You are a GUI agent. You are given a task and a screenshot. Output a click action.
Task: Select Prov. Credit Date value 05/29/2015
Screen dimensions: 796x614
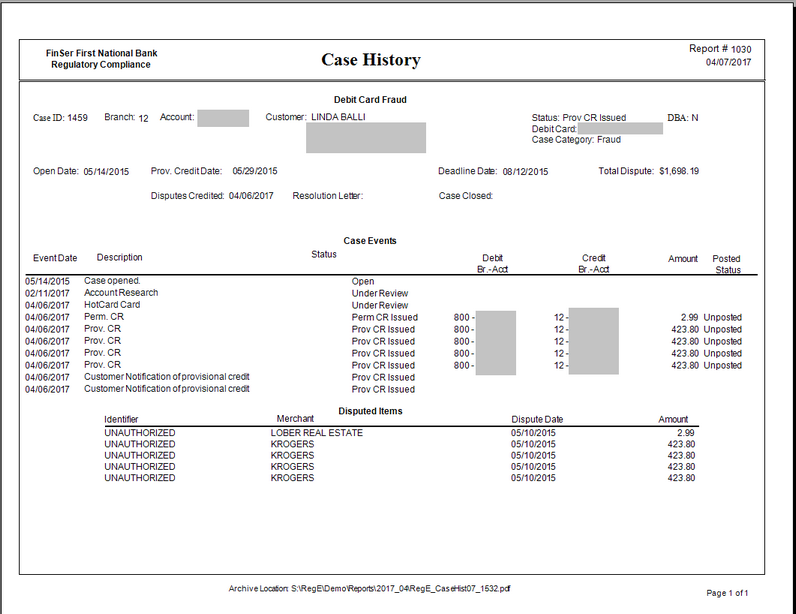tap(255, 171)
